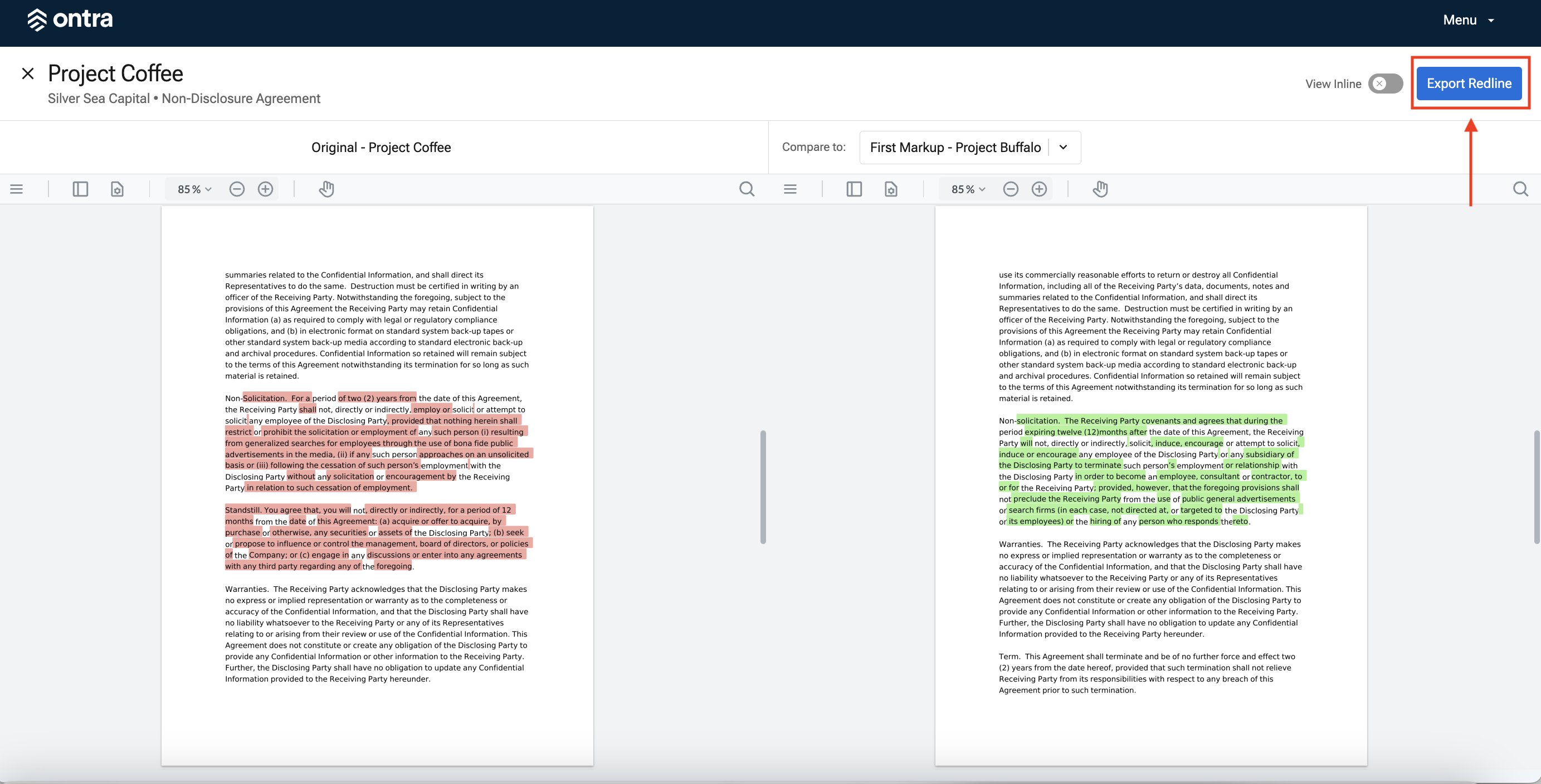Click the 'Project Coffee' page title
The width and height of the screenshot is (1541, 784).
(115, 73)
